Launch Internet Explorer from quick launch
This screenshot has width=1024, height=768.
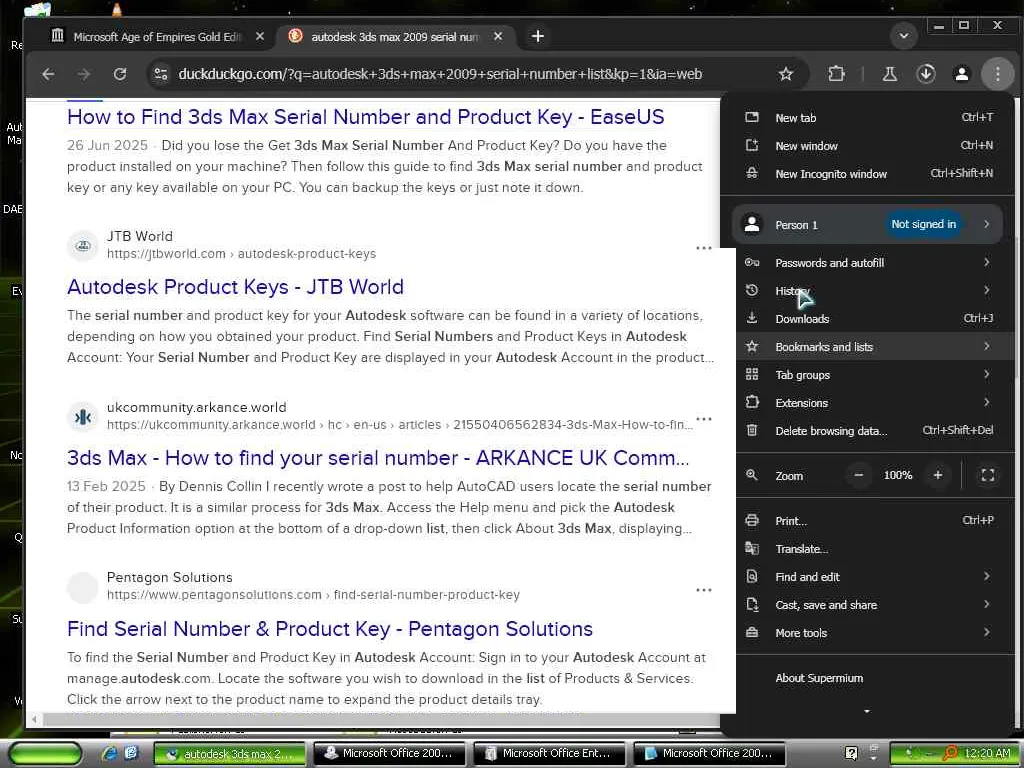click(x=109, y=753)
